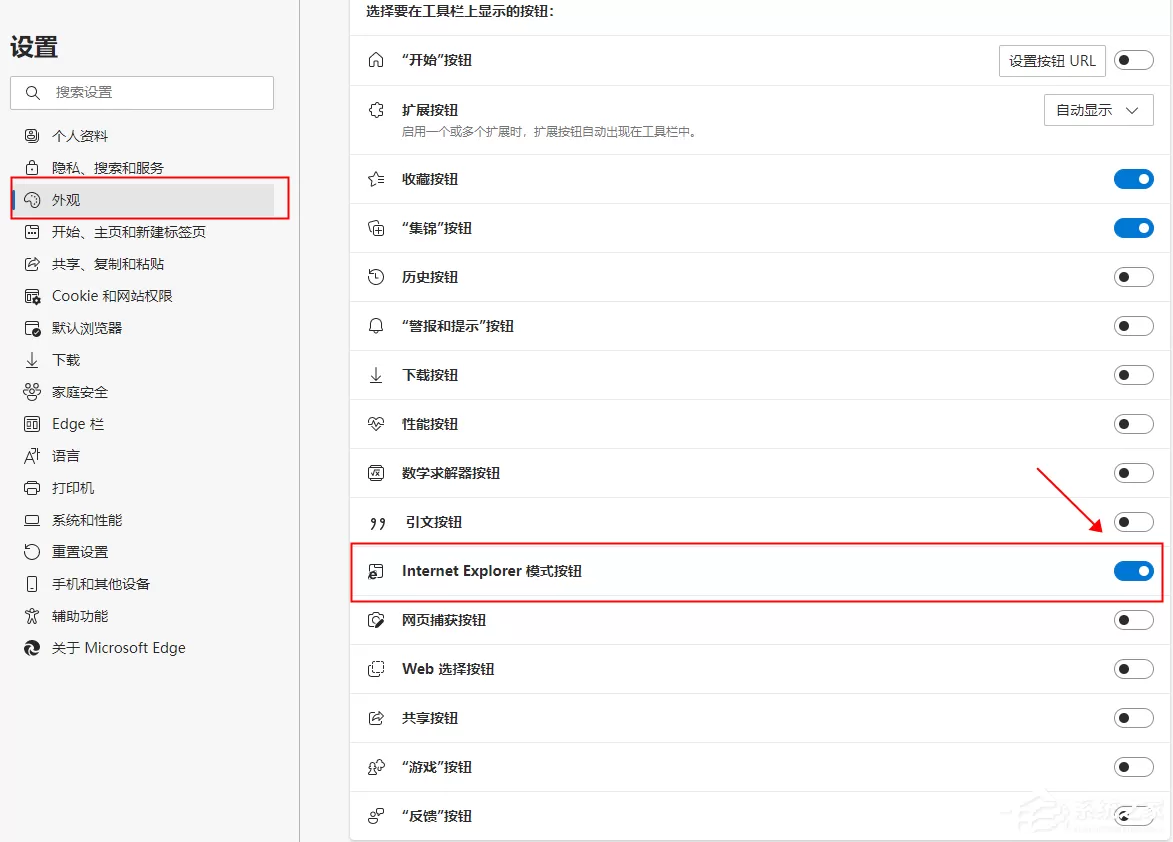This screenshot has width=1173, height=842.
Task: Click the Edge logo icon beside 关于 Microsoft Edge
Action: (31, 648)
